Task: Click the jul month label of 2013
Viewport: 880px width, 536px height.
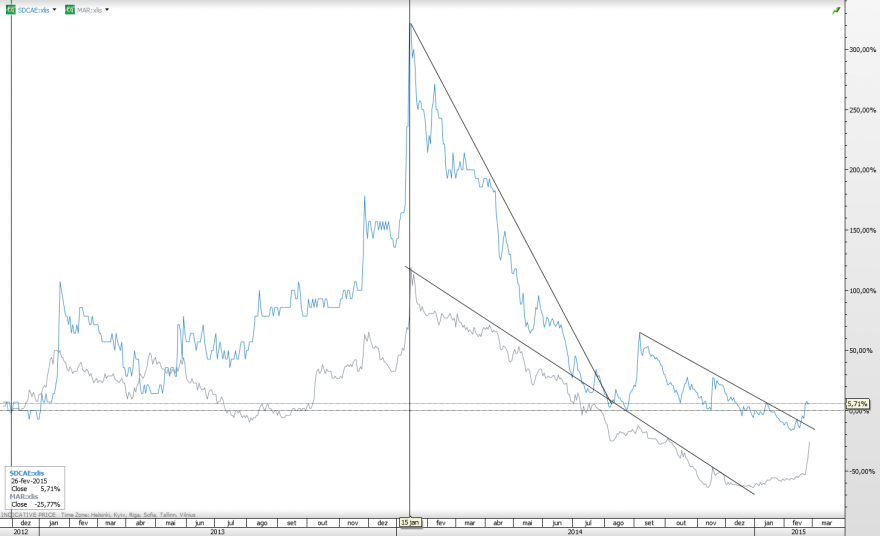Action: tap(230, 523)
